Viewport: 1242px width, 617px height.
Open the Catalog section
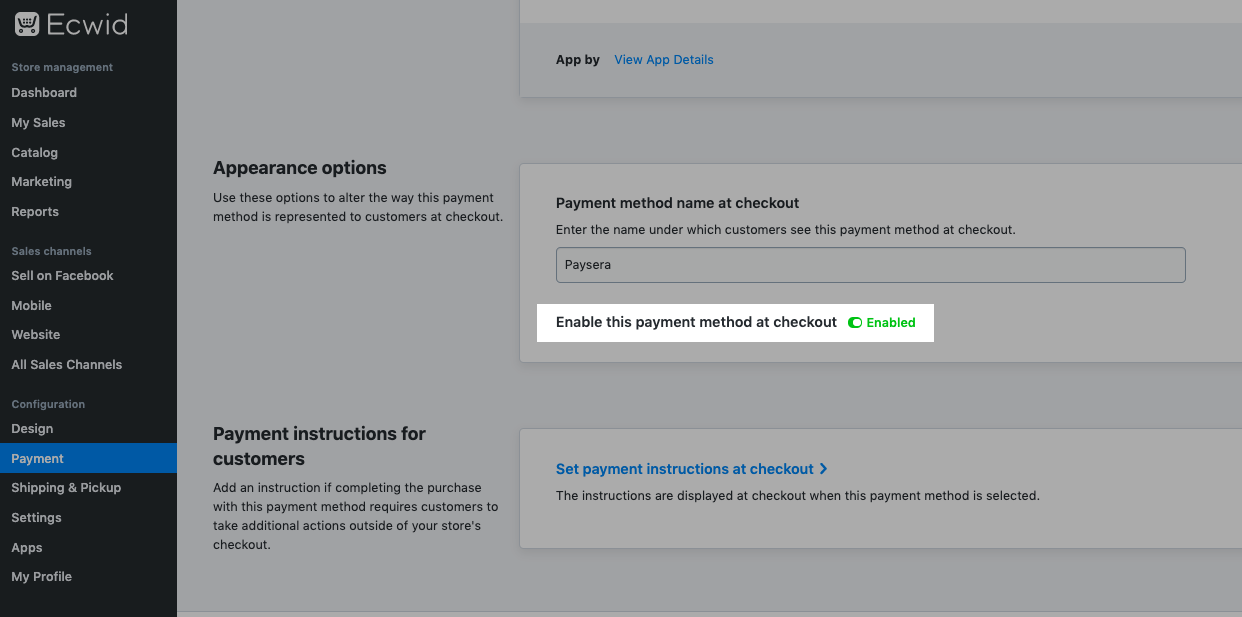click(34, 152)
